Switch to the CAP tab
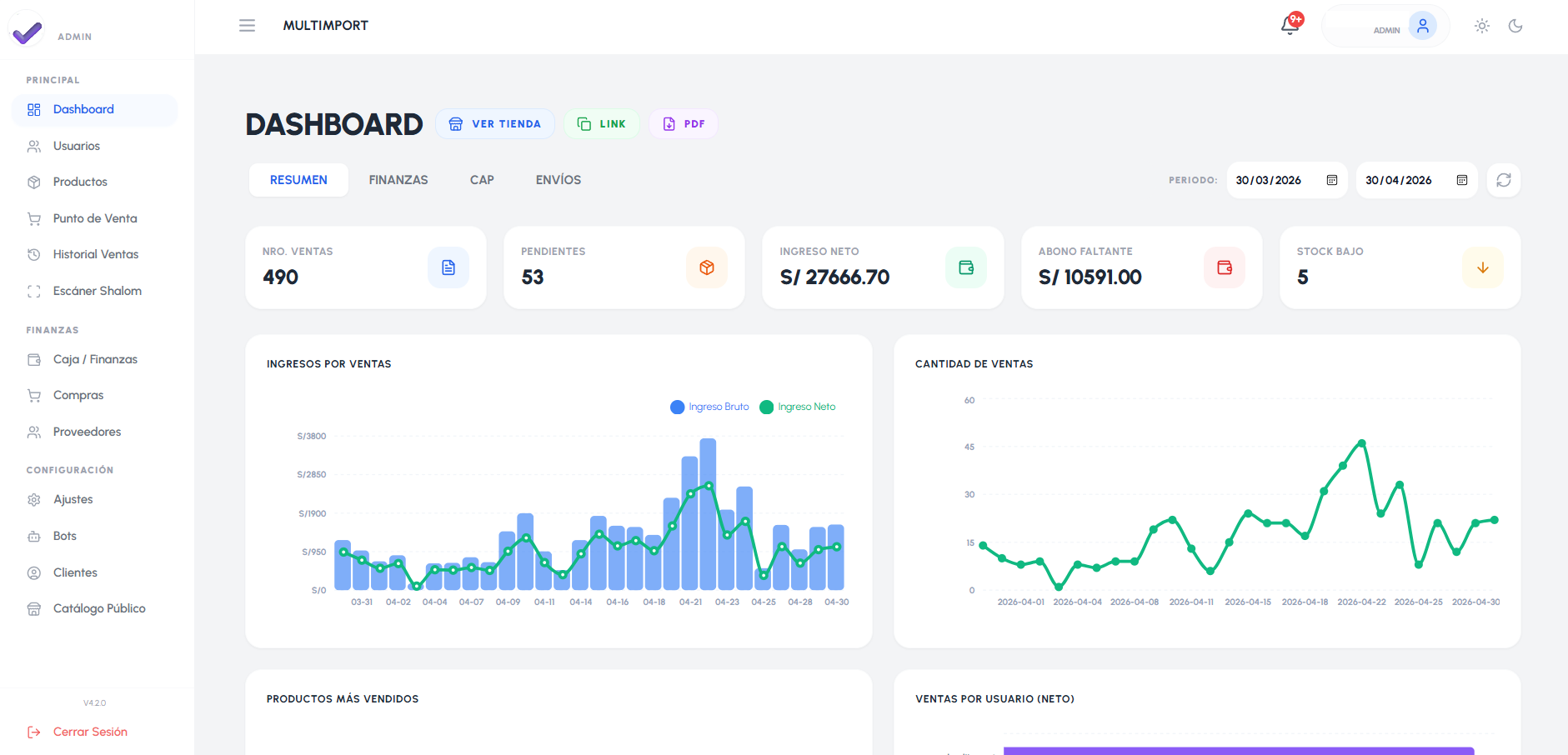This screenshot has height=755, width=1568. (x=482, y=180)
